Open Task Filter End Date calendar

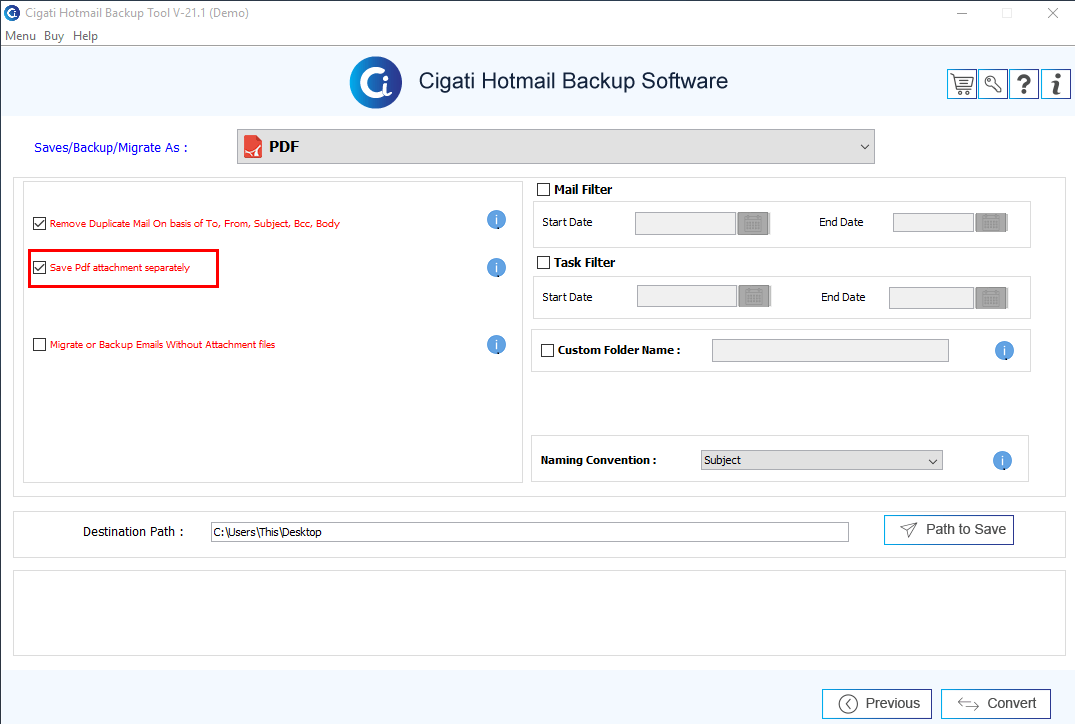[x=991, y=298]
